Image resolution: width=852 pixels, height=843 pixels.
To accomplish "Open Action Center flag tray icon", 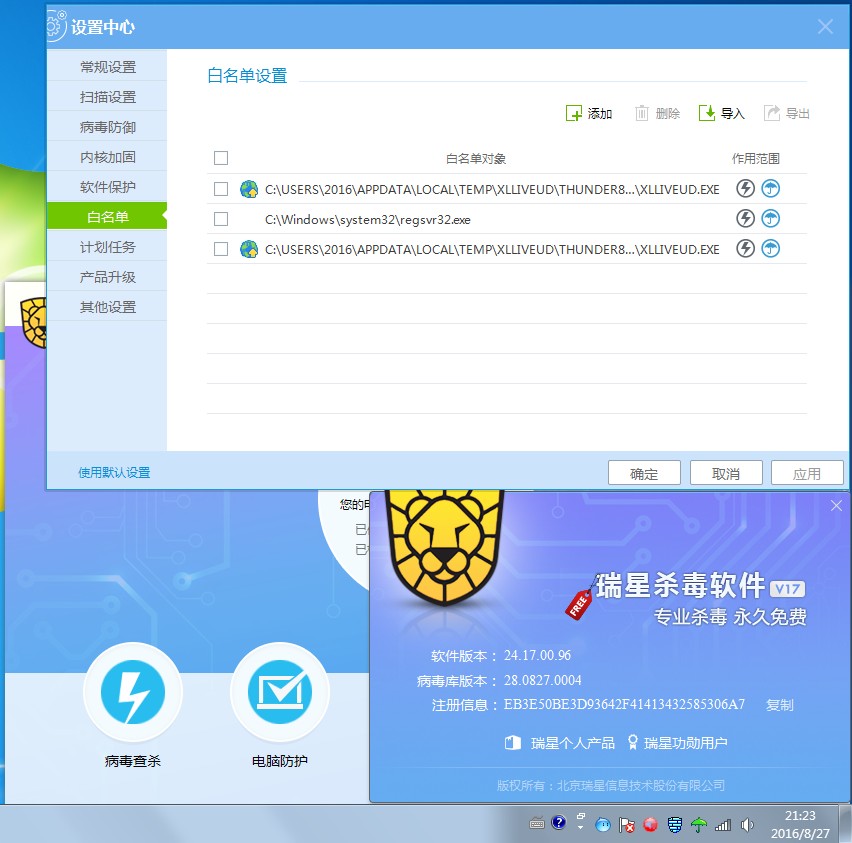I will coord(627,825).
